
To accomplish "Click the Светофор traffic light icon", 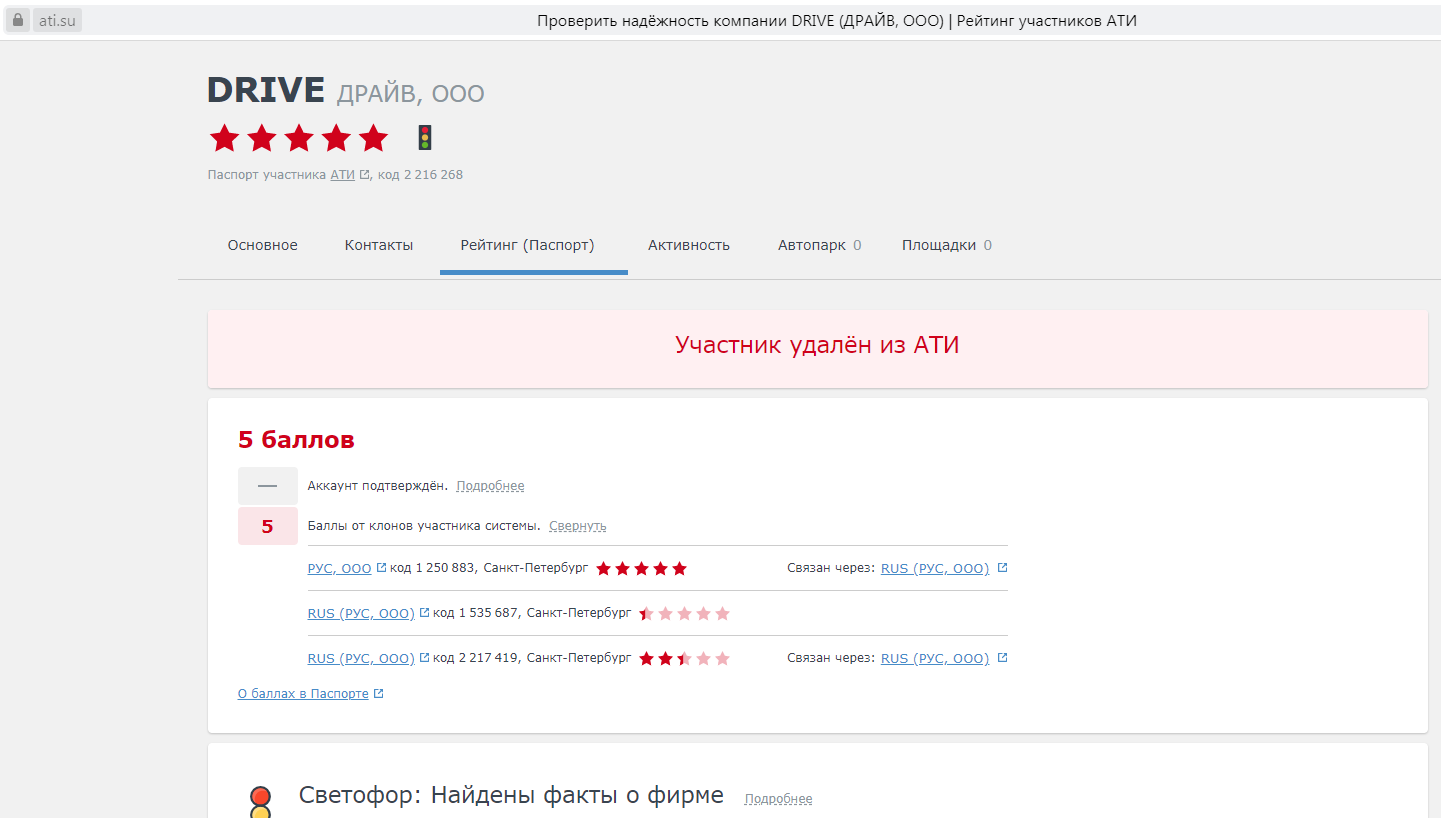I will [x=260, y=802].
